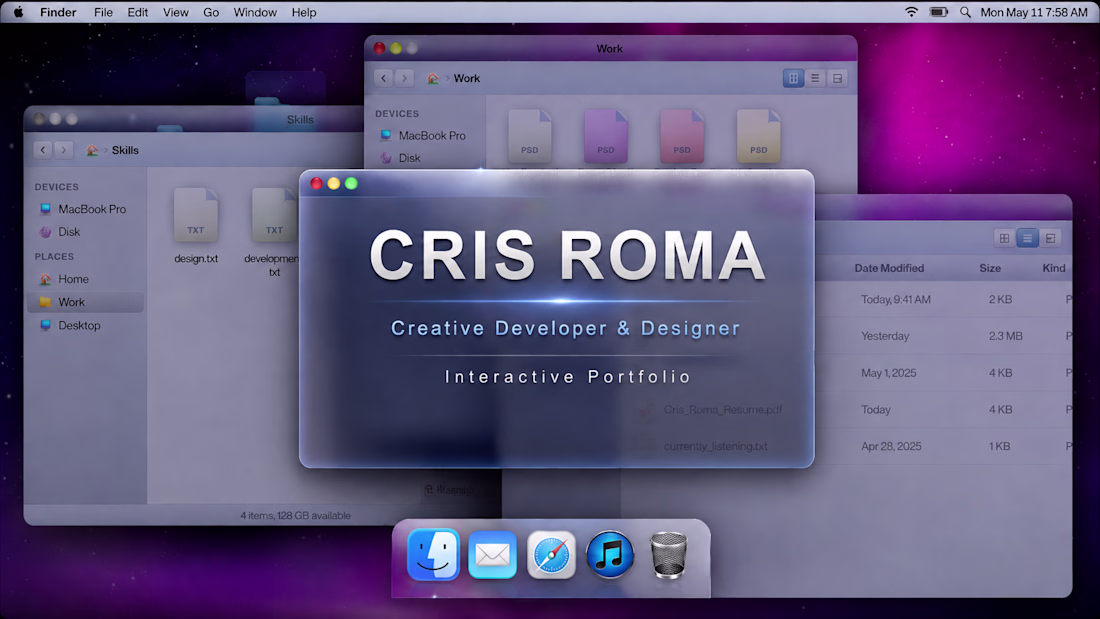Launch Safari from the dock

click(551, 555)
